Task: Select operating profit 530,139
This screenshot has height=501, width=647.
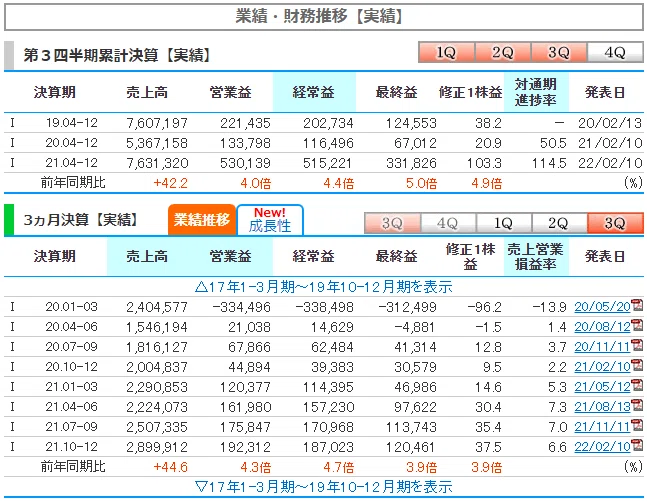Action: [245, 163]
